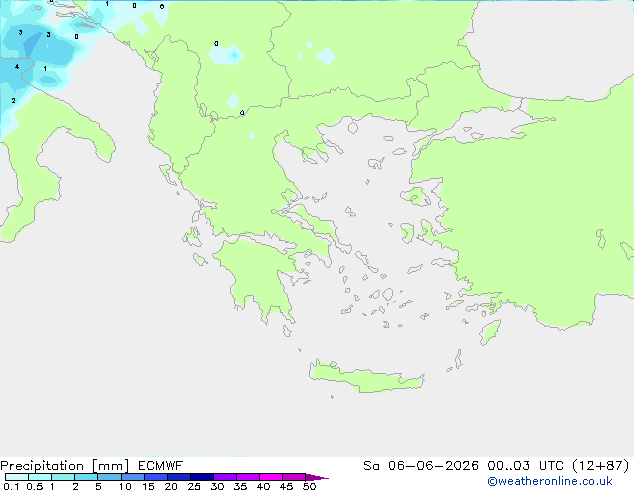The image size is (634, 490).
Task: Click the '0.5' legend label
Action: (x=35, y=486)
